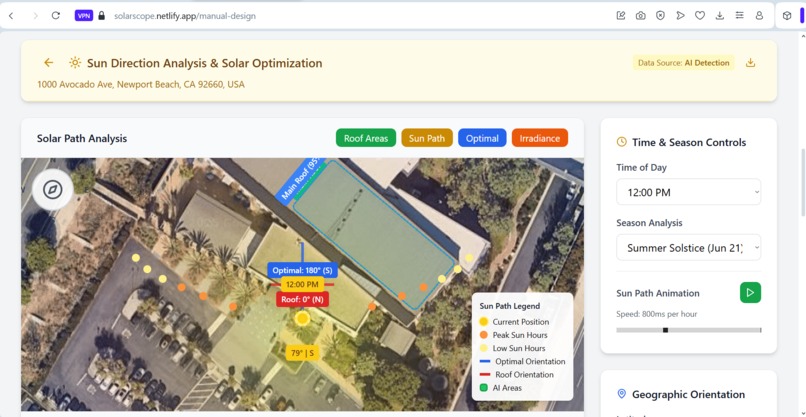Click the clock icon in Time controls
Image resolution: width=806 pixels, height=417 pixels.
[x=621, y=142]
